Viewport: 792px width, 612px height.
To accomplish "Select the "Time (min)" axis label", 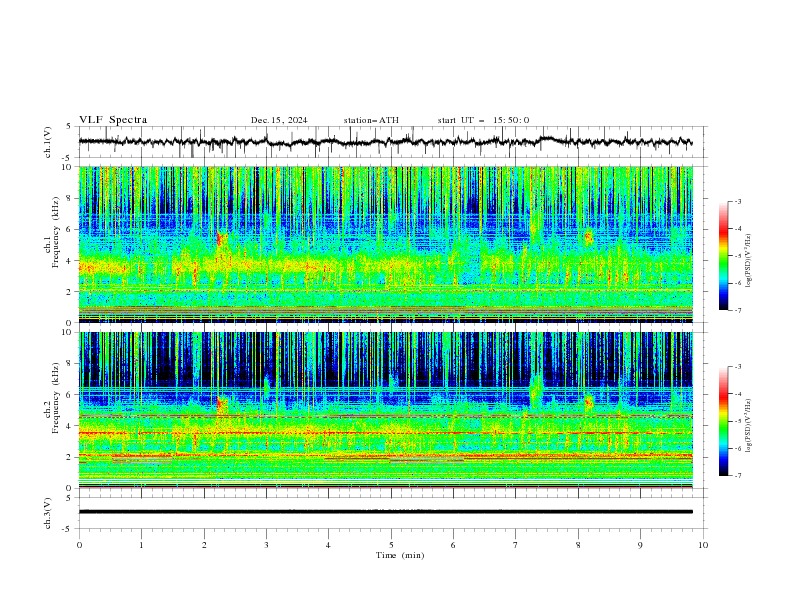I will [x=400, y=555].
